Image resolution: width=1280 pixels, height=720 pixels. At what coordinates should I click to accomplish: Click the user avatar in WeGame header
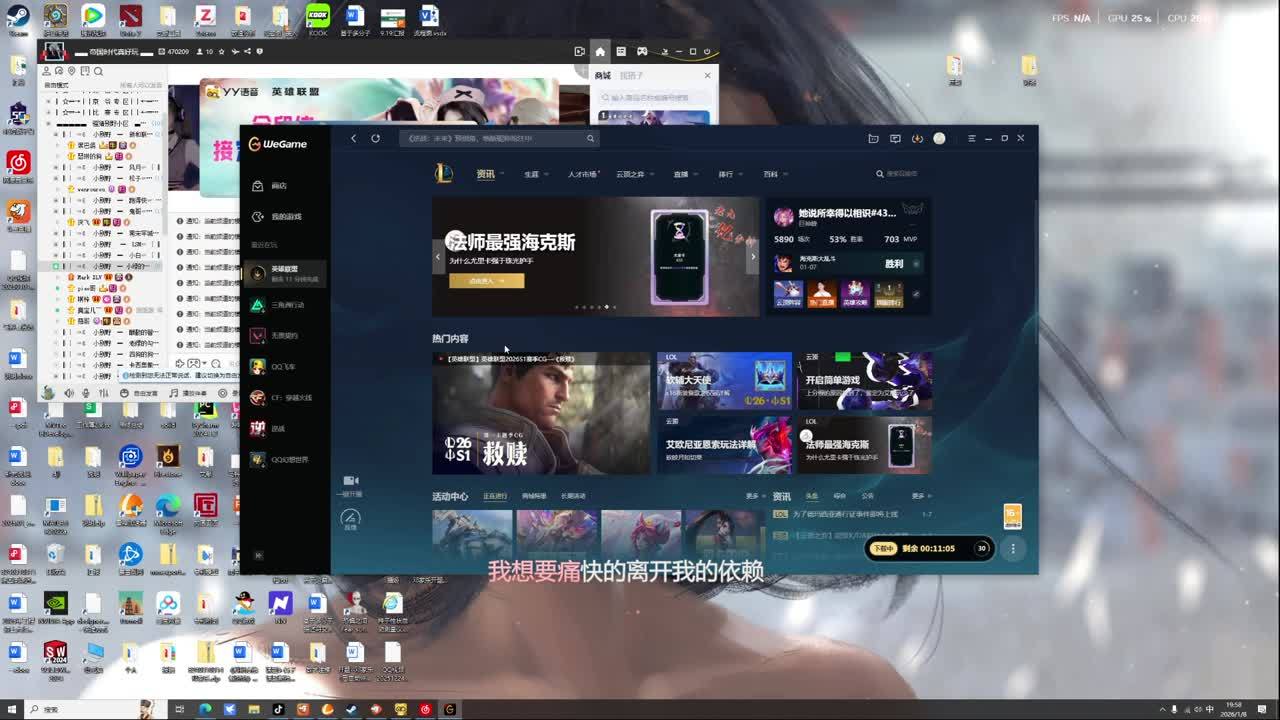coord(939,139)
